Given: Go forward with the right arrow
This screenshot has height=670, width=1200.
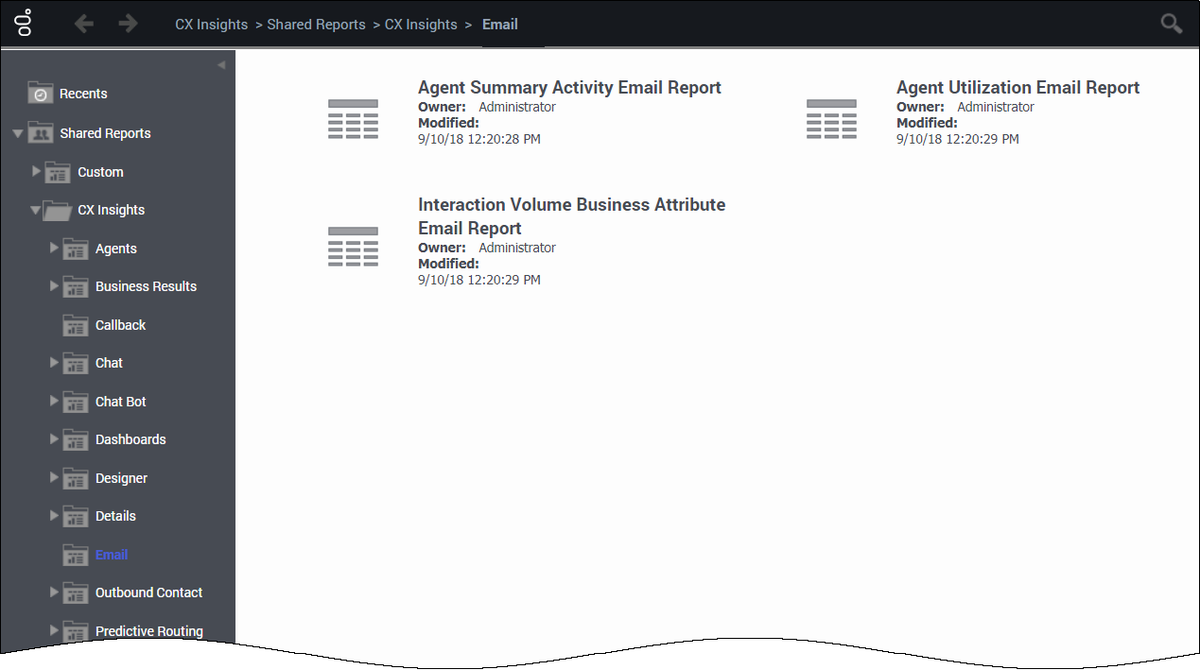Looking at the screenshot, I should click(128, 23).
